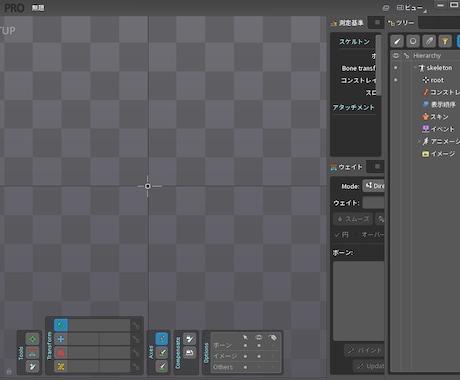Open the Mode Direct dropdown
Viewport: 460px width, 380px height.
(x=373, y=186)
